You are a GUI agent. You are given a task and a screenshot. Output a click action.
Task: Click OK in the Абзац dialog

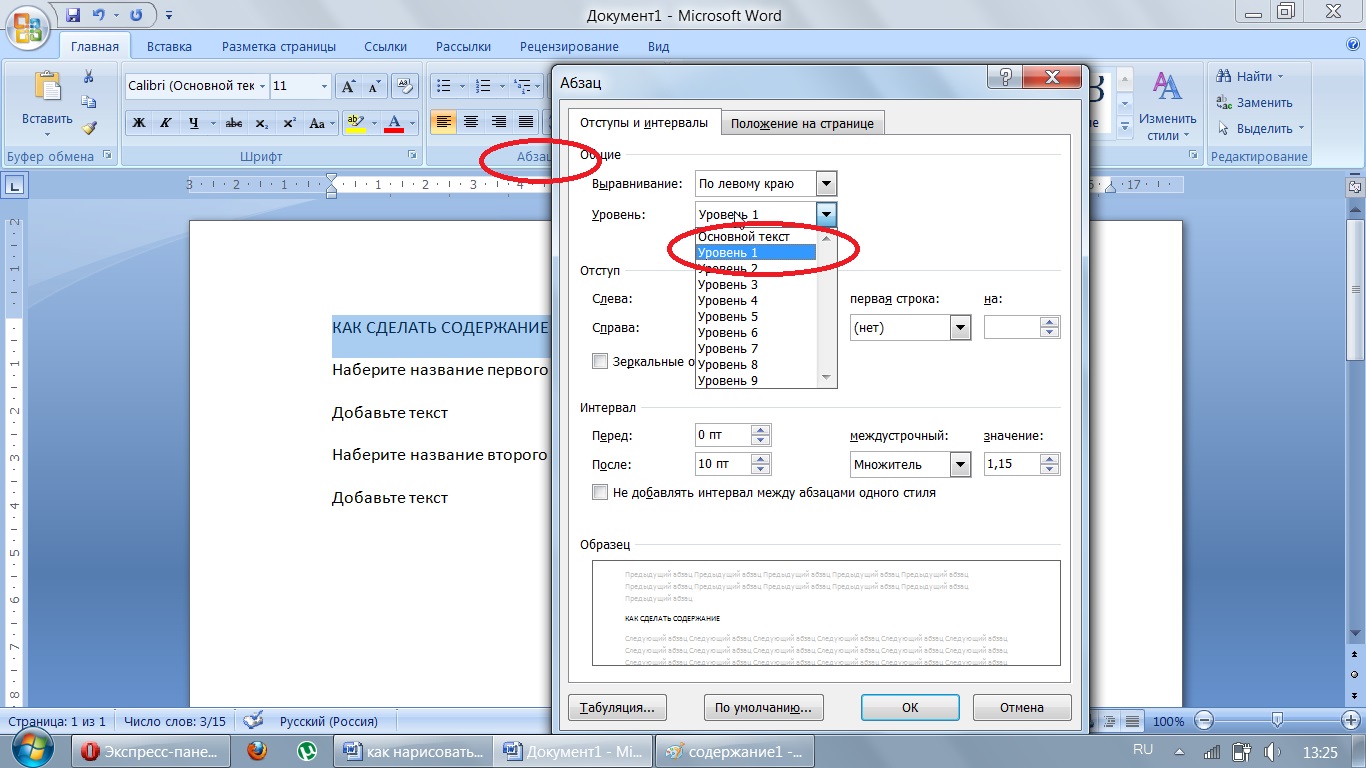(910, 707)
